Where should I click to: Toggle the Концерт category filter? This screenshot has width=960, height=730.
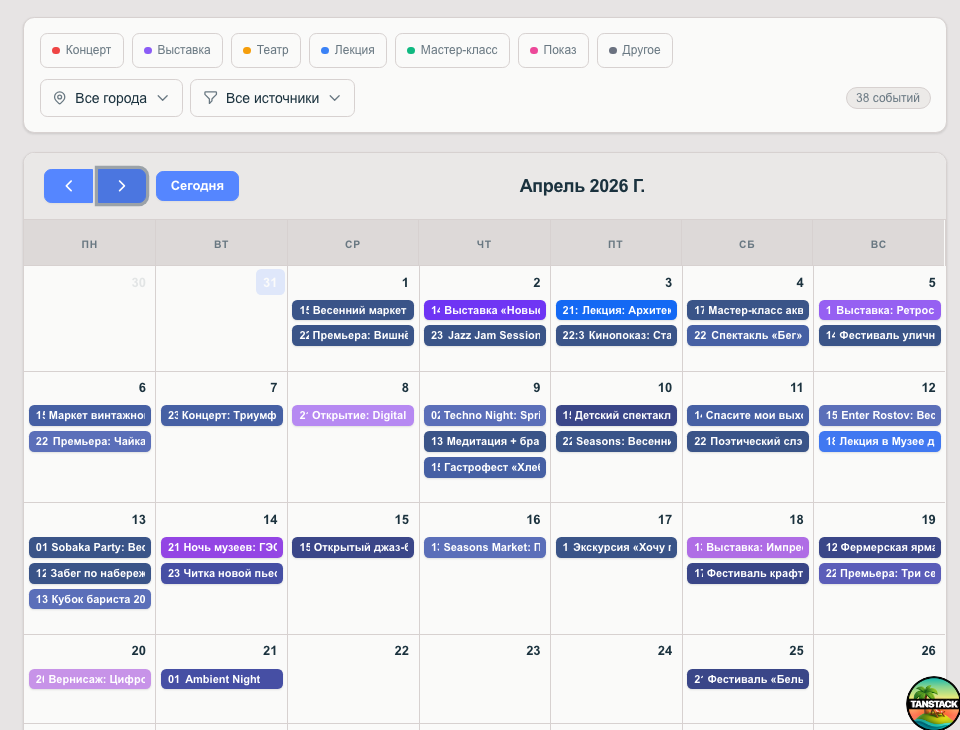[81, 49]
